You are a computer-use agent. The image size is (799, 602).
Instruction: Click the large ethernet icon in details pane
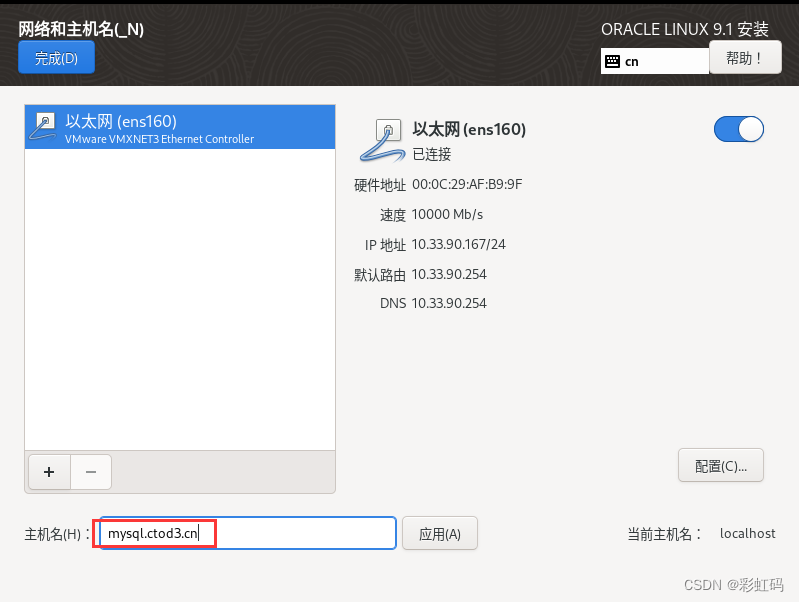pos(383,140)
